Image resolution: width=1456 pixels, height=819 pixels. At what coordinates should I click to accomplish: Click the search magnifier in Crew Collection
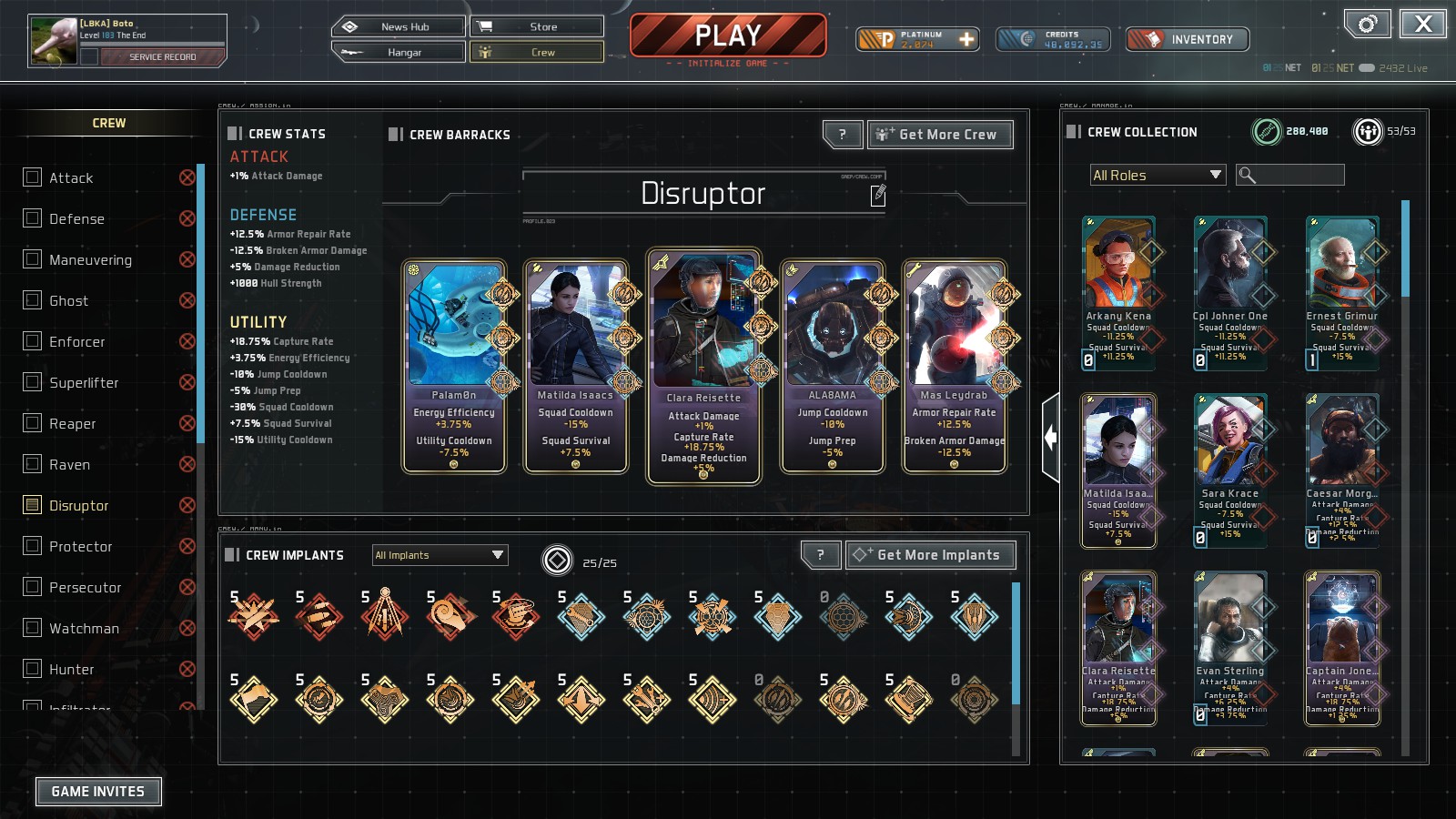point(1248,175)
